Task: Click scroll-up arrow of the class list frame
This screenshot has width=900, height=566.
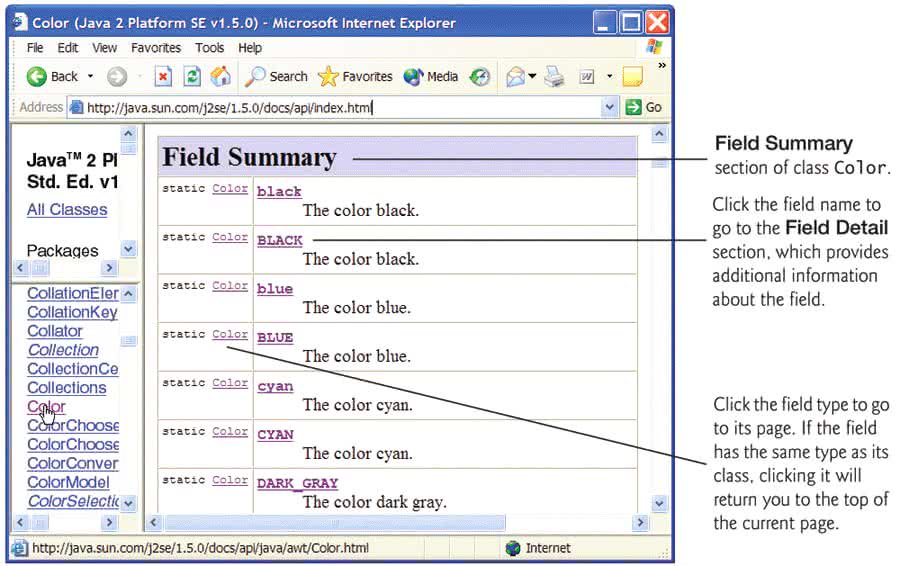Action: [x=129, y=293]
